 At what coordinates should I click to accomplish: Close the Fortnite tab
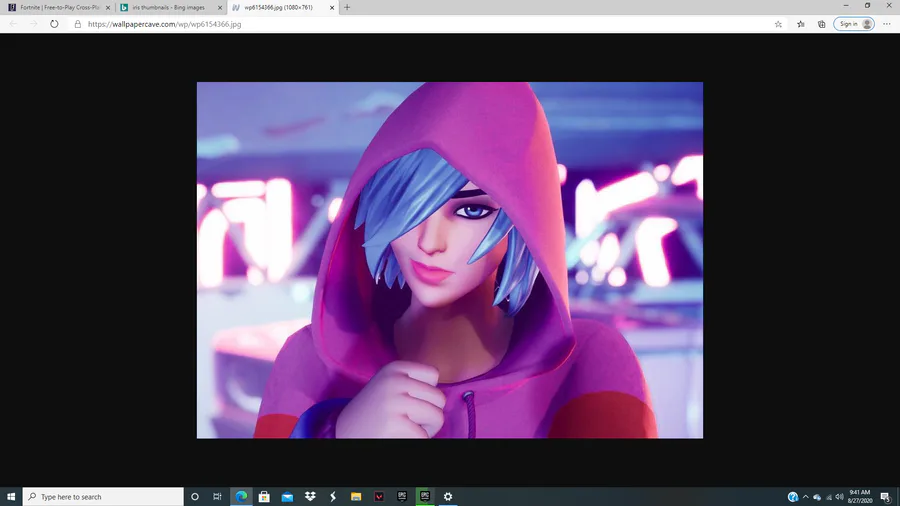pos(108,7)
